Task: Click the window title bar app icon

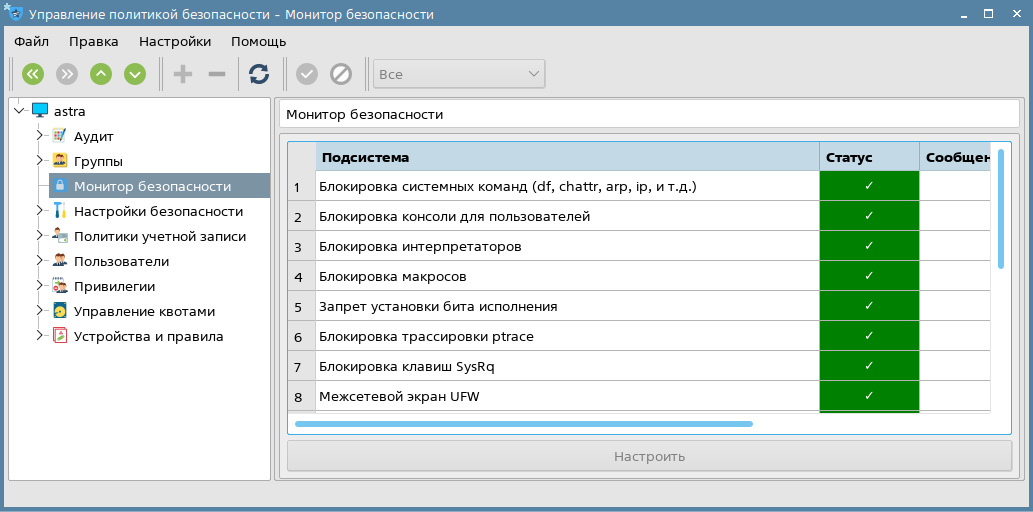Action: [x=12, y=13]
